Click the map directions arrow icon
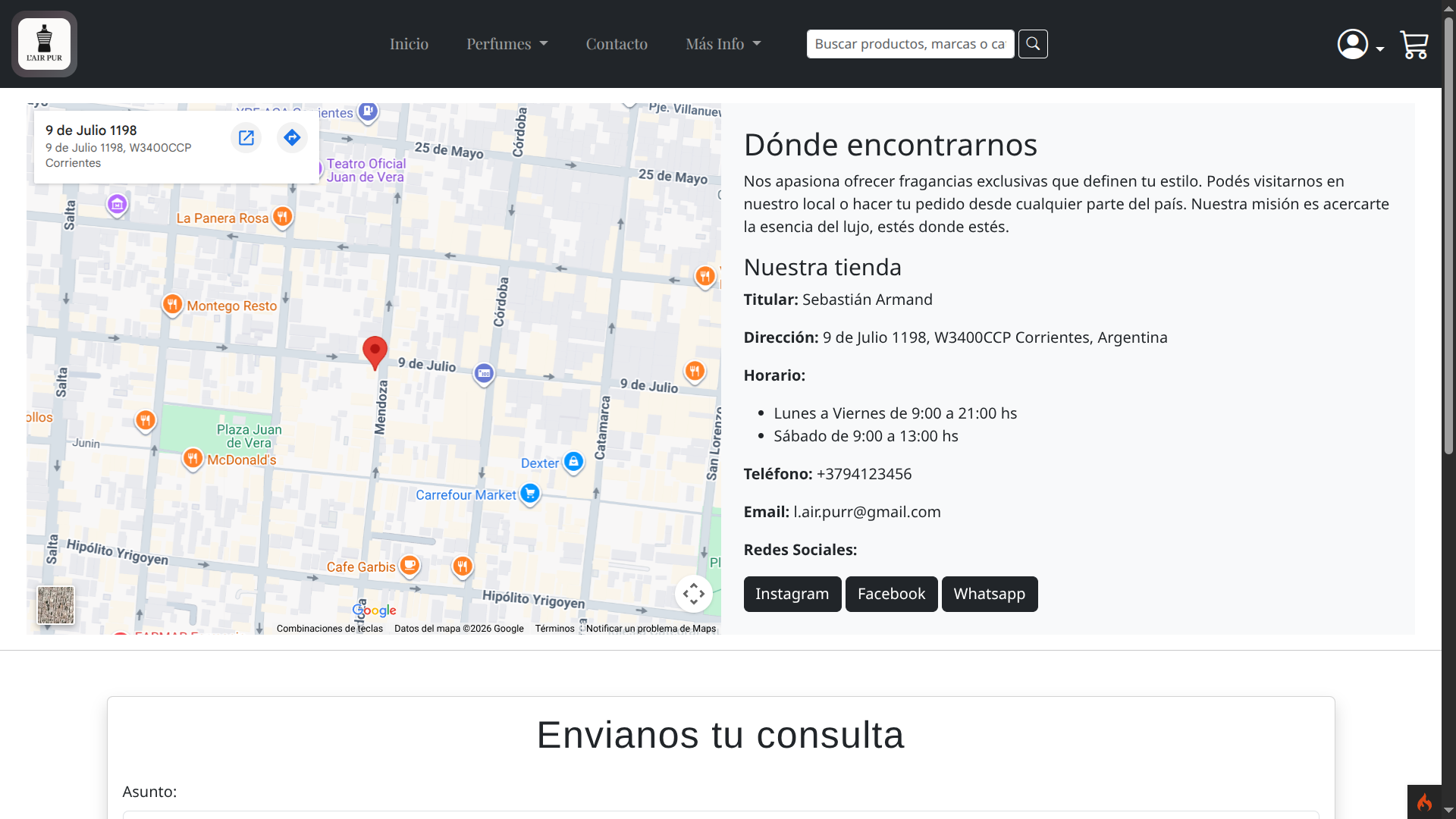The height and width of the screenshot is (819, 1456). point(292,137)
